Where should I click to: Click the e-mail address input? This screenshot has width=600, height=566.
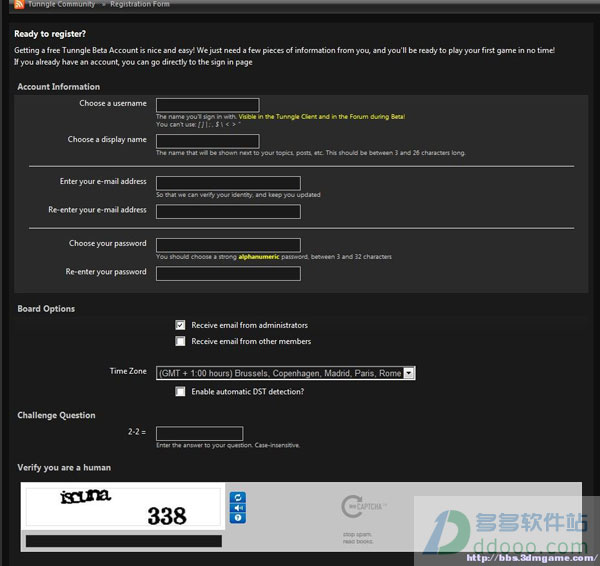pyautogui.click(x=228, y=183)
